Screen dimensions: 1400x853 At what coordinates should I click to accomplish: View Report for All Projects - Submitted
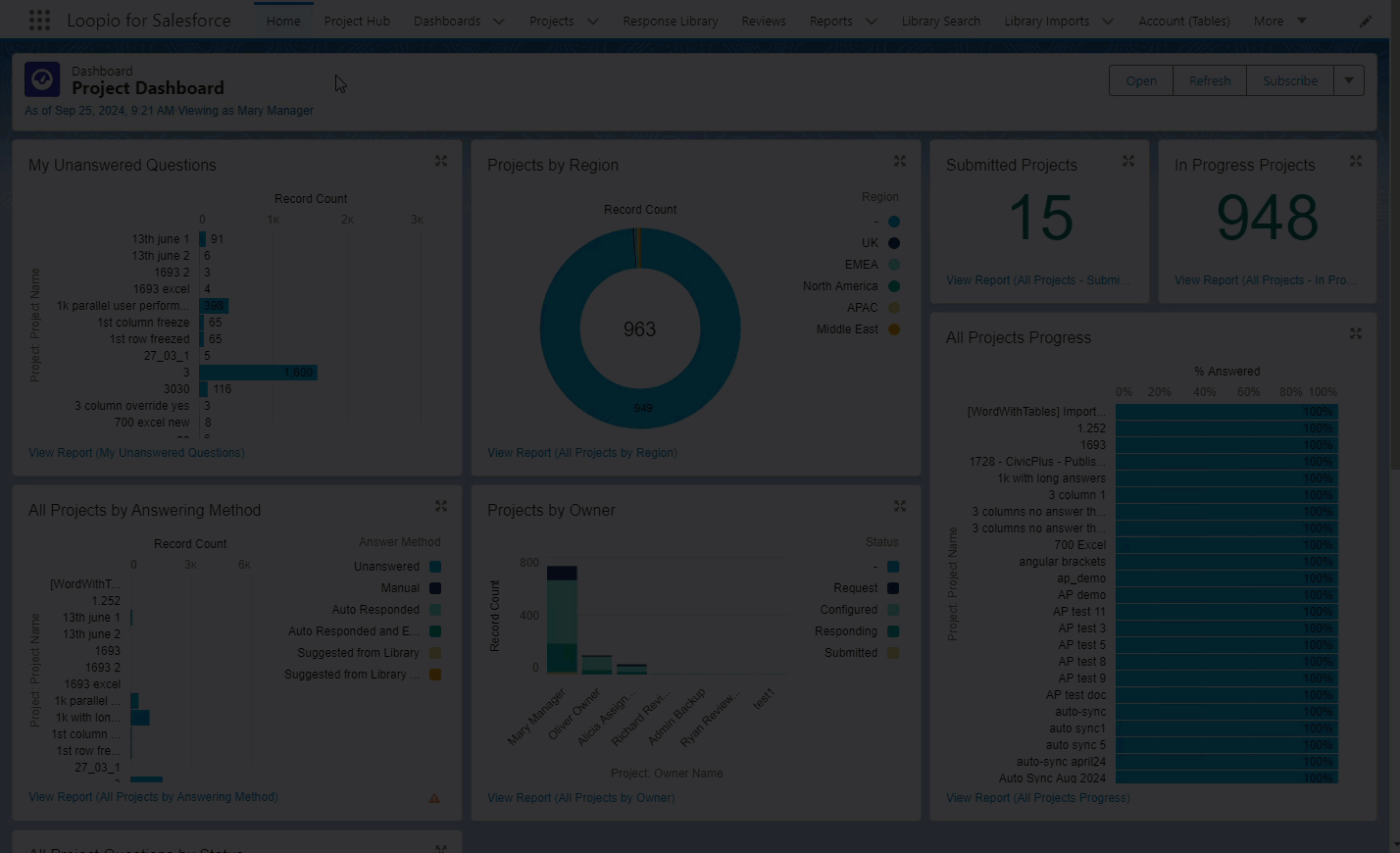[x=1037, y=280]
